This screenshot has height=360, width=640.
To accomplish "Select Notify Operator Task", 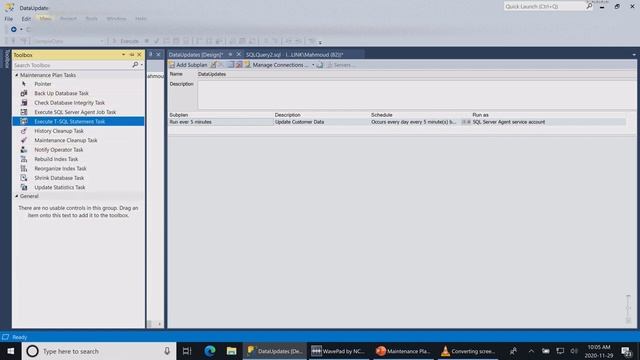I will tap(59, 149).
